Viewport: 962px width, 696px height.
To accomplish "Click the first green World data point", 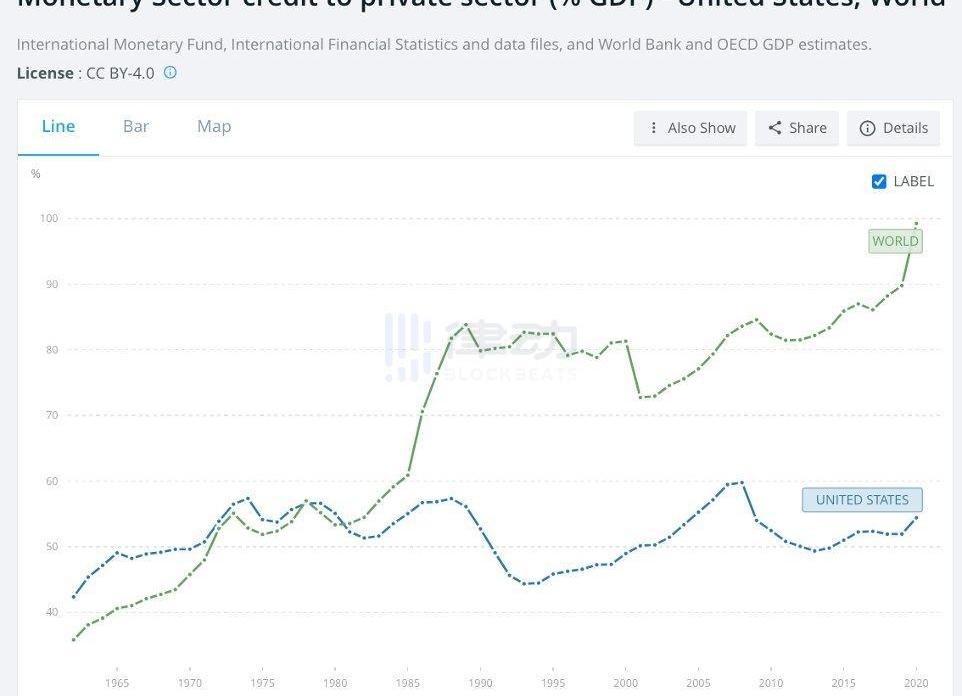I will [74, 639].
